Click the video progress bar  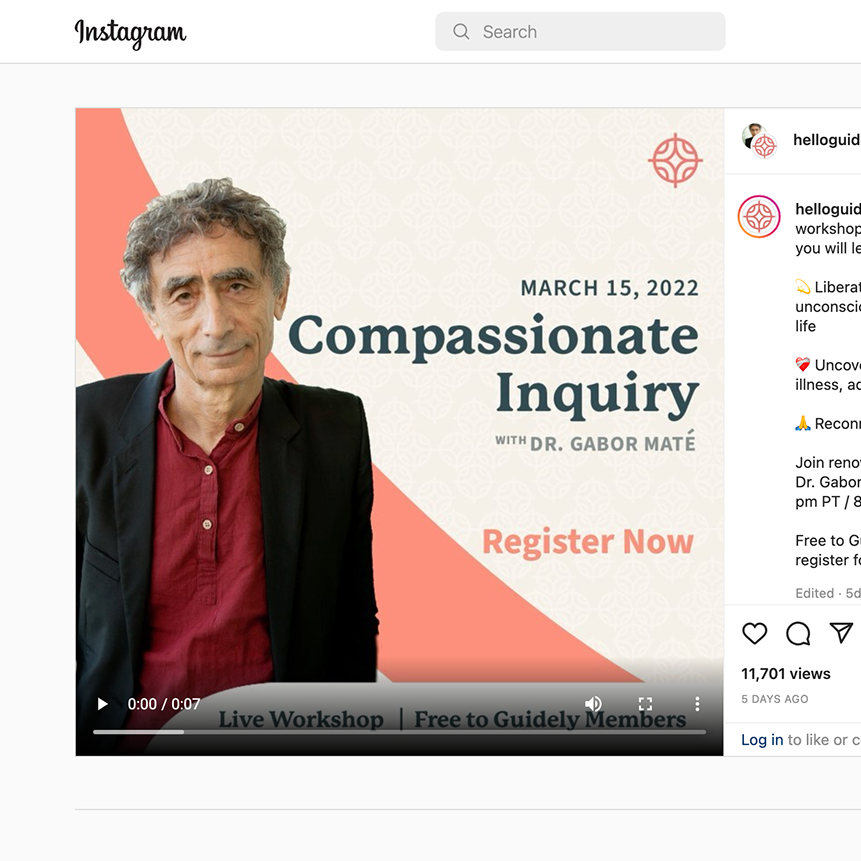pos(399,732)
